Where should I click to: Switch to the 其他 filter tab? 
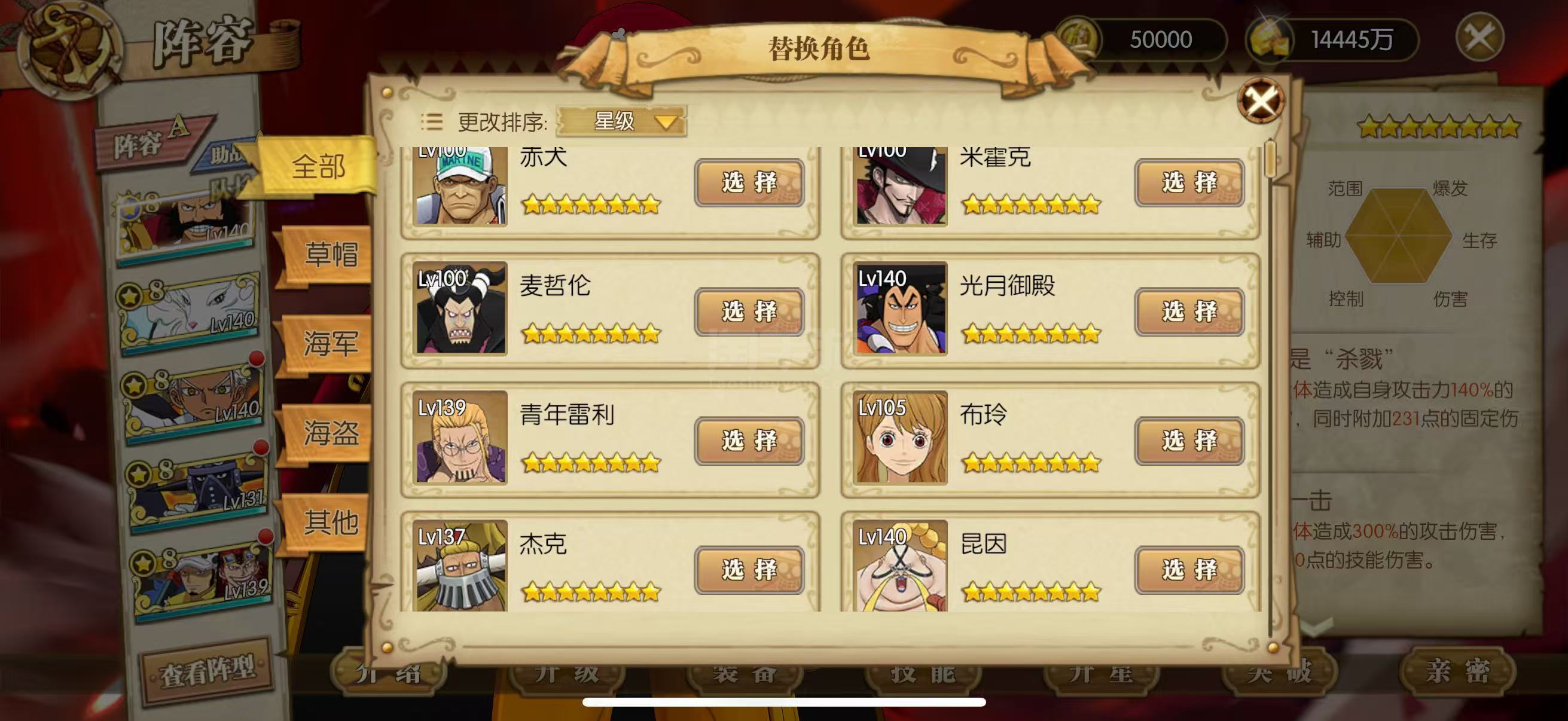tap(329, 522)
